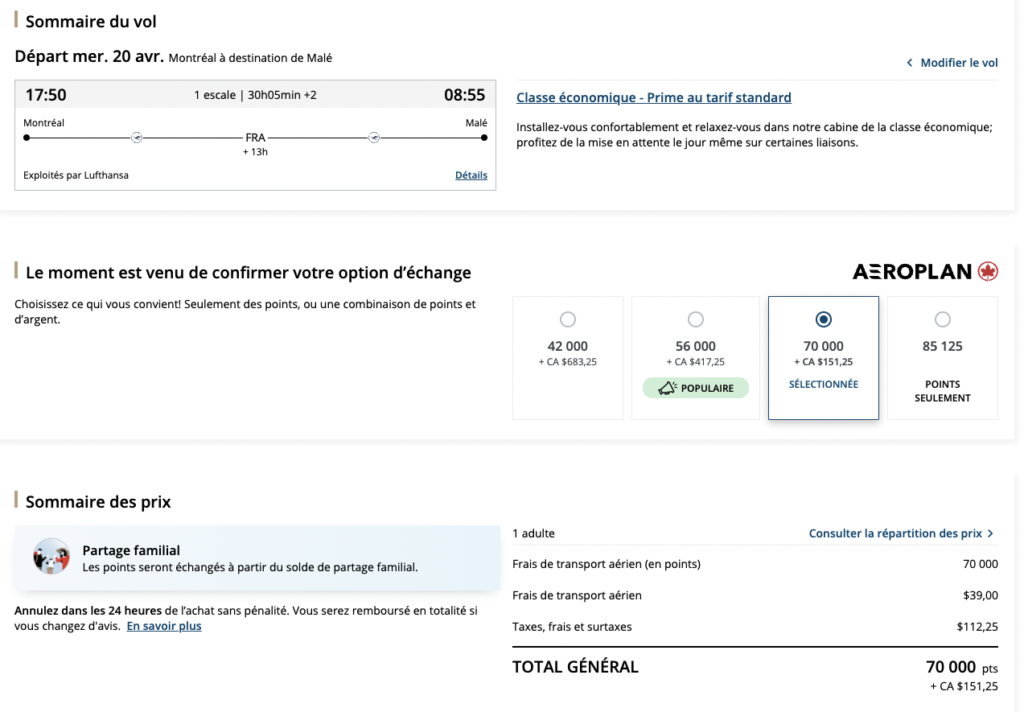1024x712 pixels.
Task: Open the Détails link of the flight
Action: [x=471, y=175]
